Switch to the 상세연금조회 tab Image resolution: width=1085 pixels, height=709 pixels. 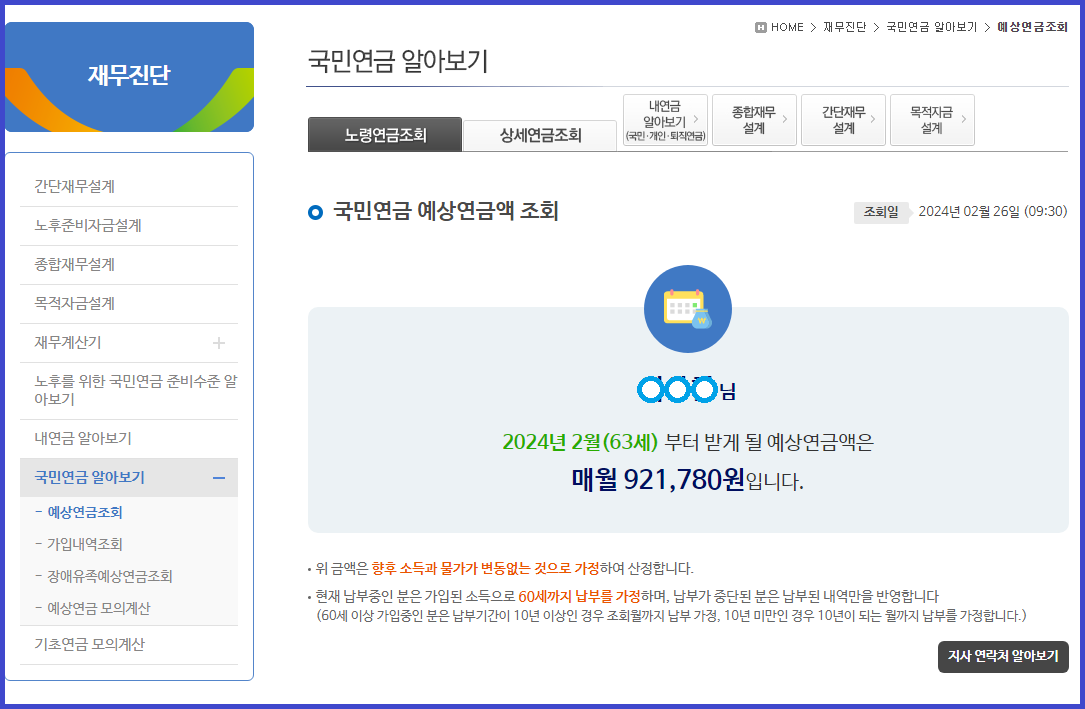click(541, 135)
